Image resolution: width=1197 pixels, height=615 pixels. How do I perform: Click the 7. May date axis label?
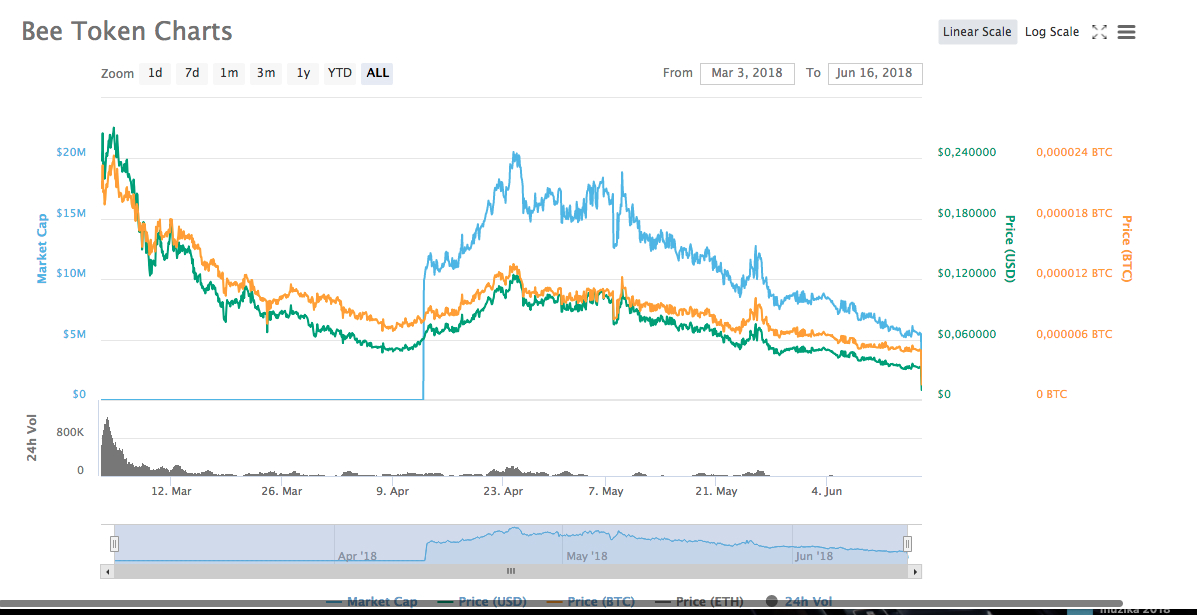[x=606, y=492]
